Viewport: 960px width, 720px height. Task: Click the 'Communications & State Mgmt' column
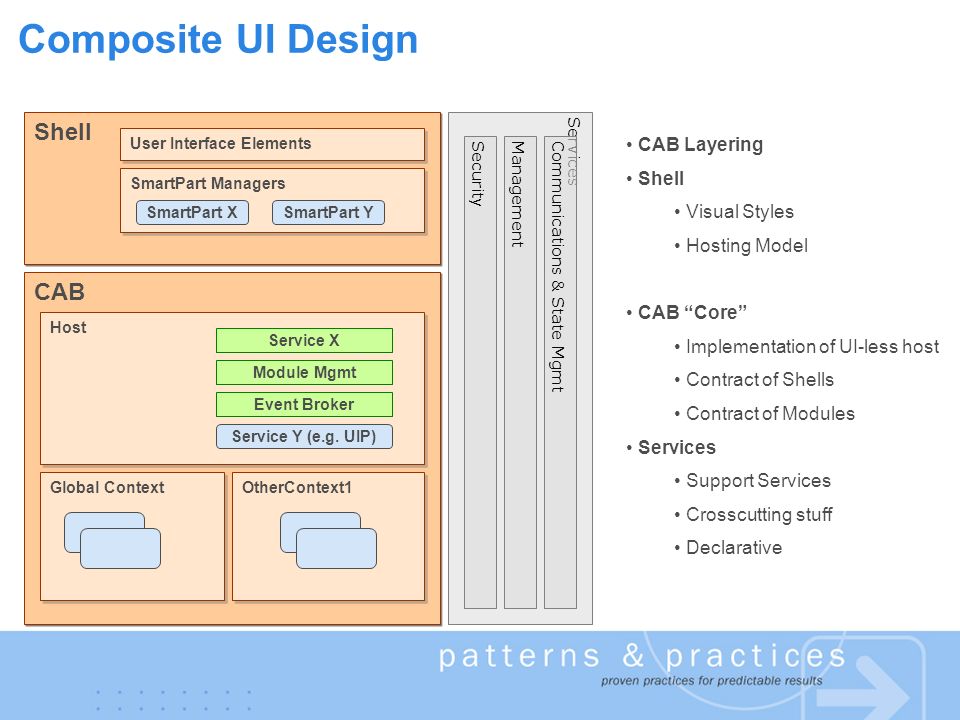pyautogui.click(x=560, y=372)
